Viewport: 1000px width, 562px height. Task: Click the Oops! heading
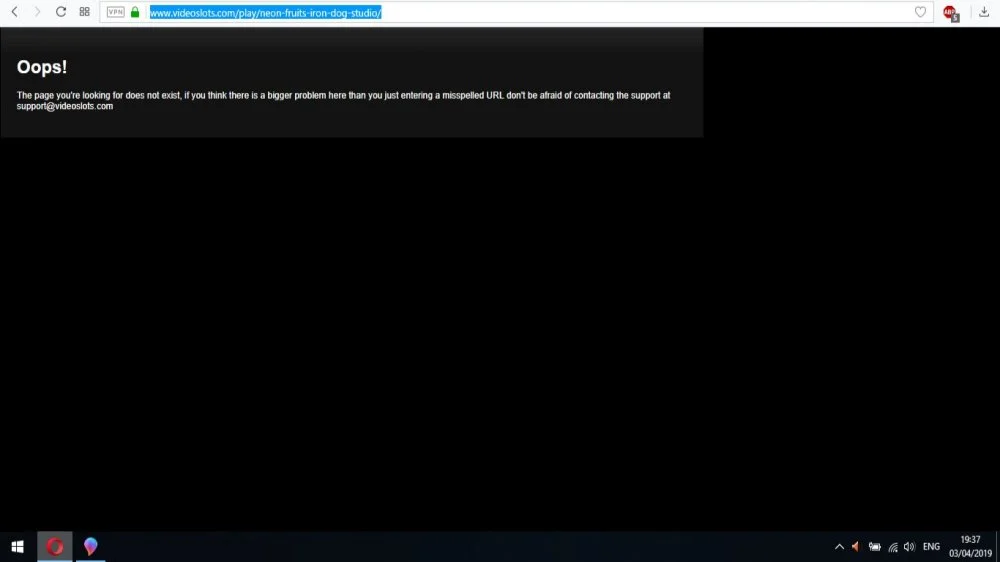(42, 67)
